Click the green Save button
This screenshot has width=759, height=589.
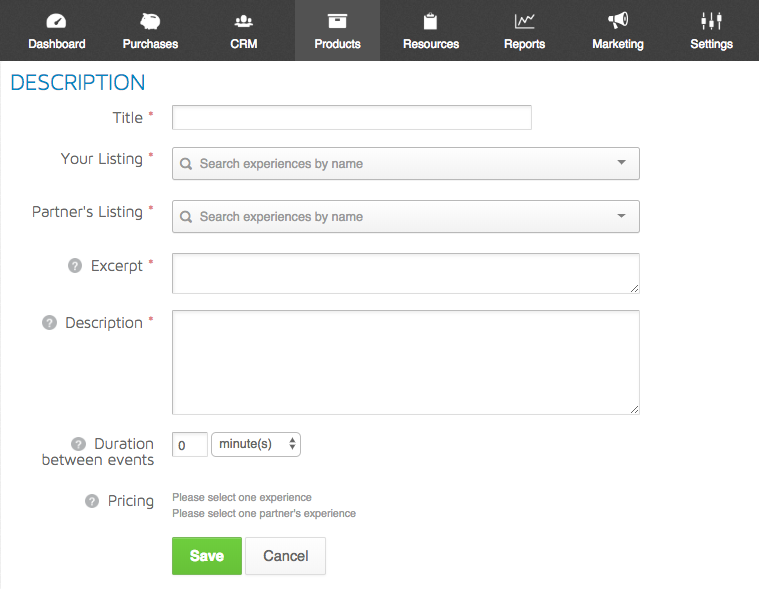click(x=207, y=556)
